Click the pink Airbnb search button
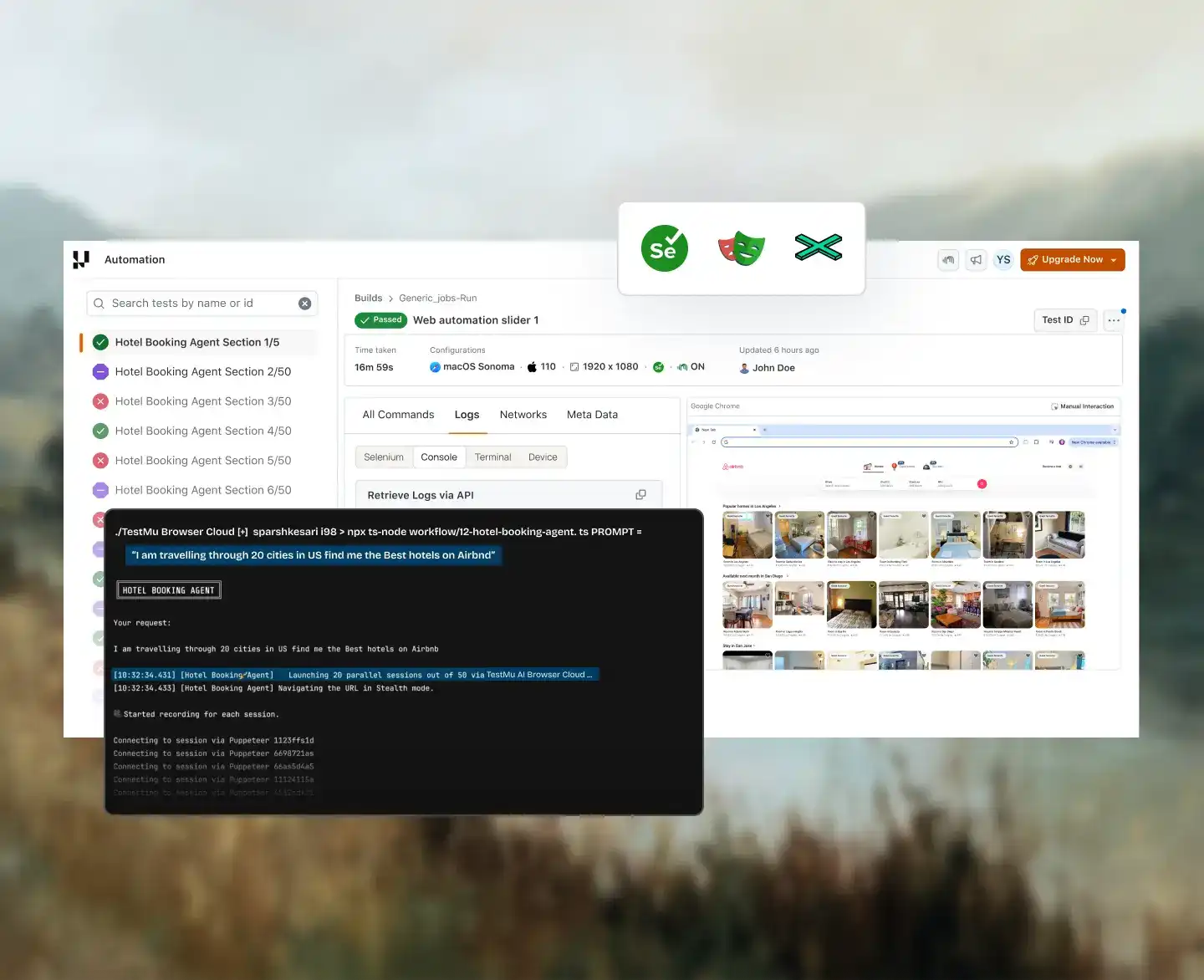 pyautogui.click(x=982, y=484)
